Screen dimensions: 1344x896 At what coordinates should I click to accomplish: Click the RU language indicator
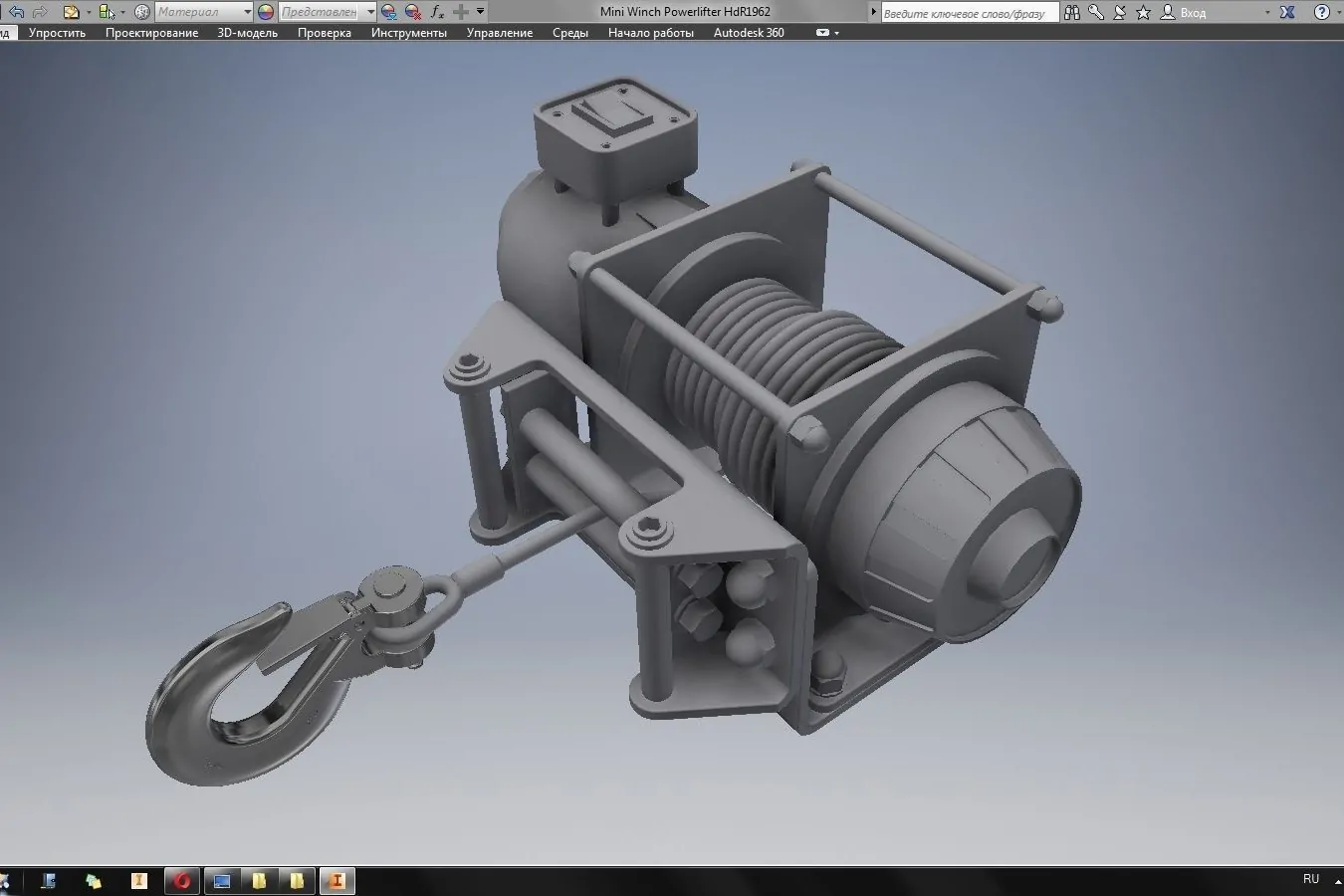[x=1311, y=879]
